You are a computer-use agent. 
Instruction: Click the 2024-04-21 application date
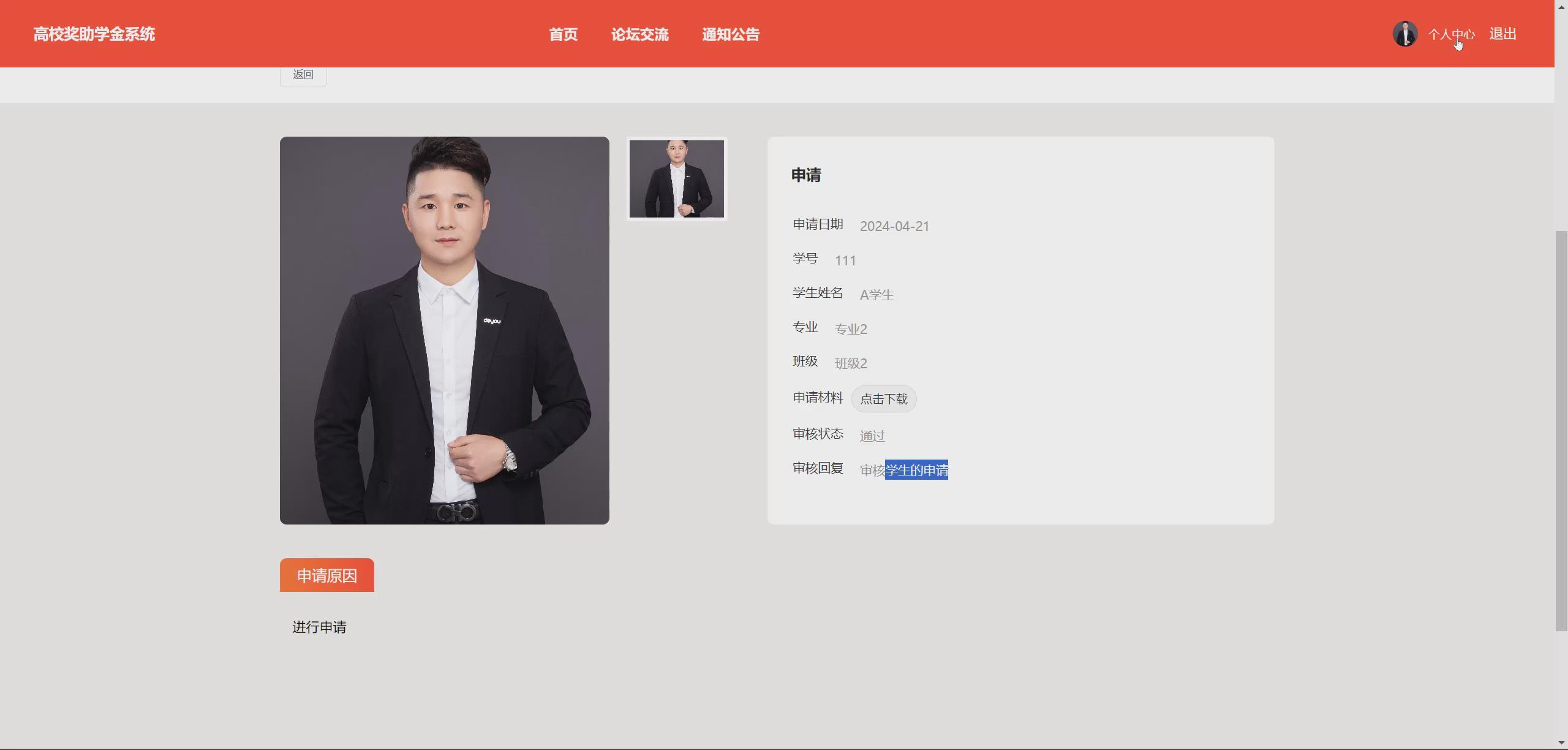point(894,226)
